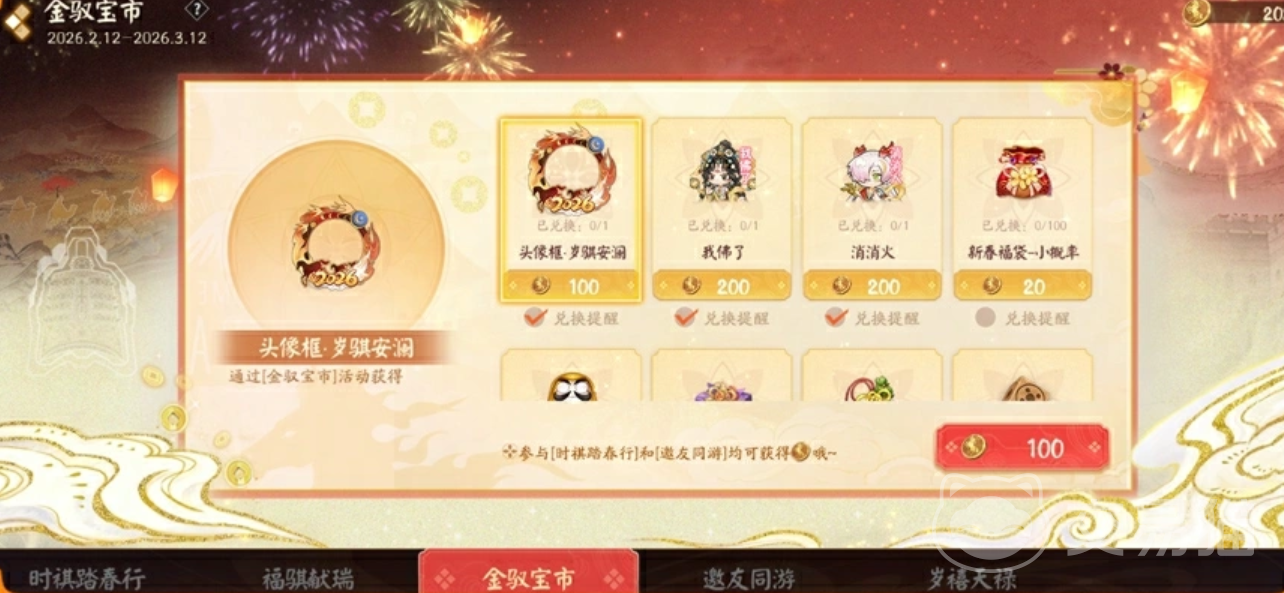
Task: Select the 新春福袋·小概率 lucky bag item
Action: click(1022, 209)
